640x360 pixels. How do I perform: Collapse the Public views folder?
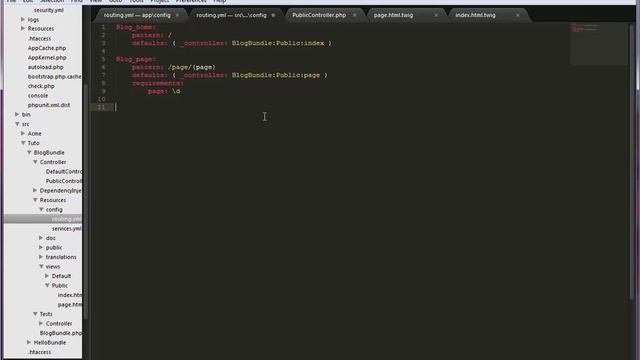pos(47,285)
